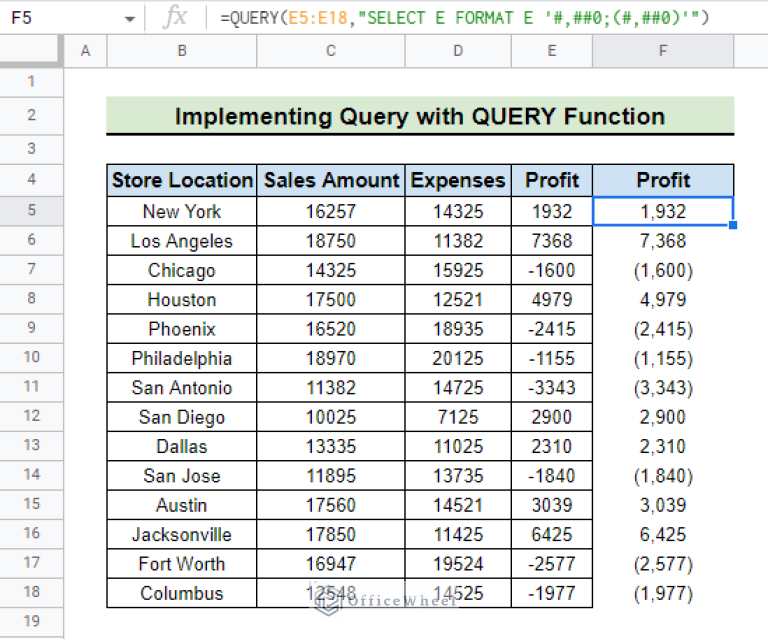Viewport: 768px width, 639px height.
Task: Click the sales amount 18970 cell
Action: (331, 358)
